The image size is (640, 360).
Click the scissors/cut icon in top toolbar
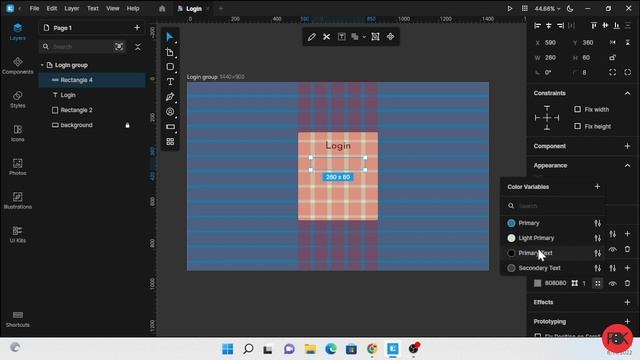coord(327,37)
